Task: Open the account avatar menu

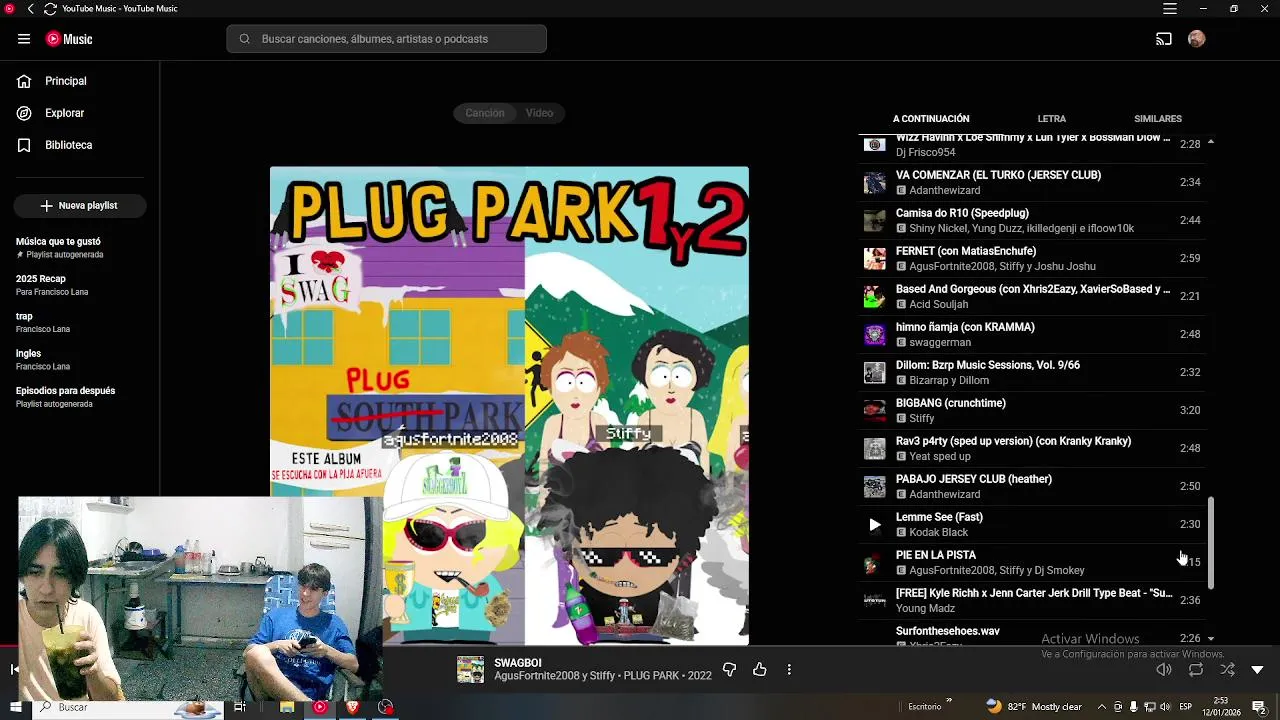Action: click(1197, 39)
